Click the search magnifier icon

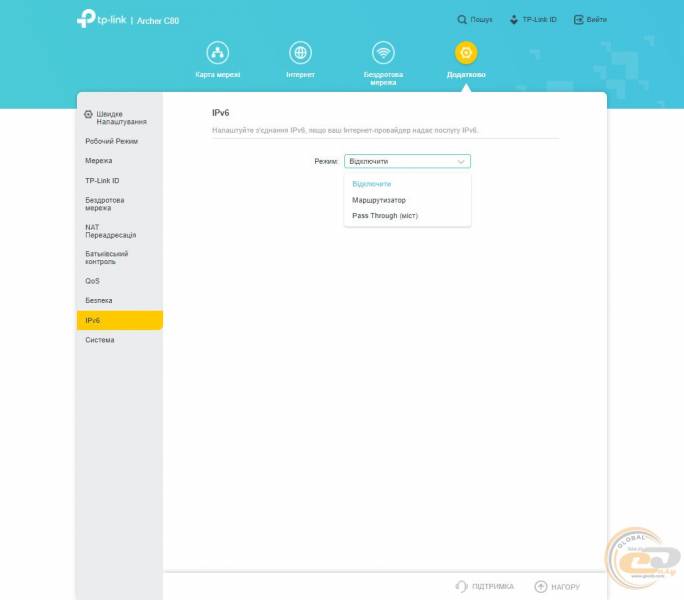[462, 20]
